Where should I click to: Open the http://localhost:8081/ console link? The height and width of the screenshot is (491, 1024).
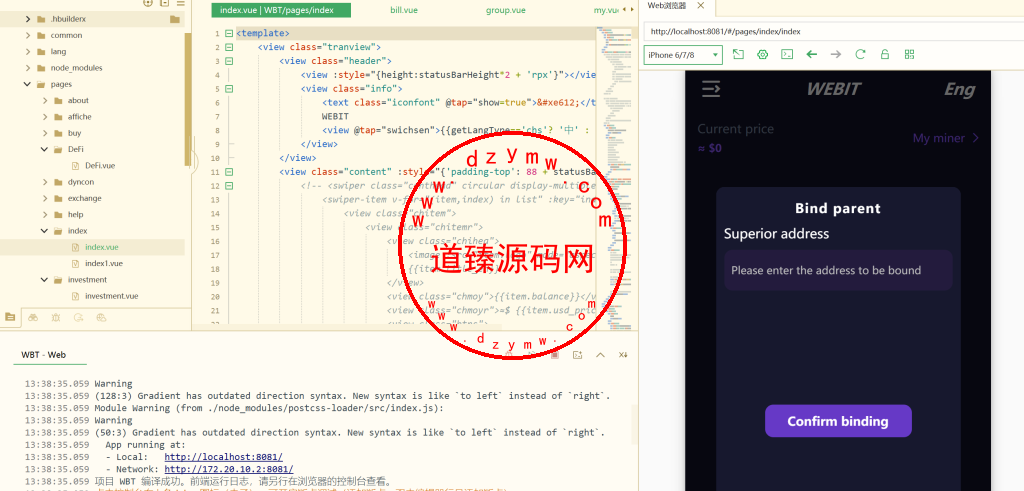(223, 457)
